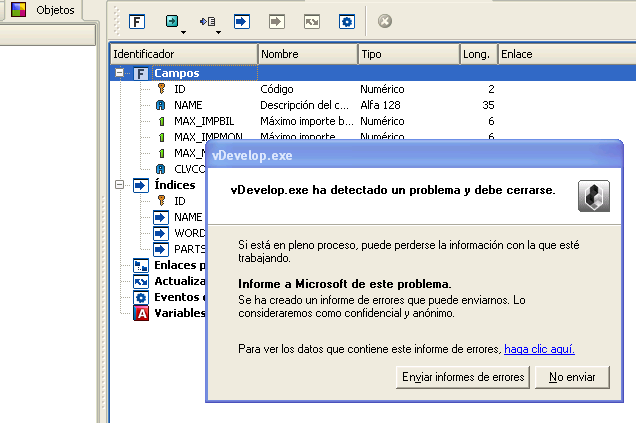
Task: Select the Variables tree node
Action: pyautogui.click(x=180, y=313)
